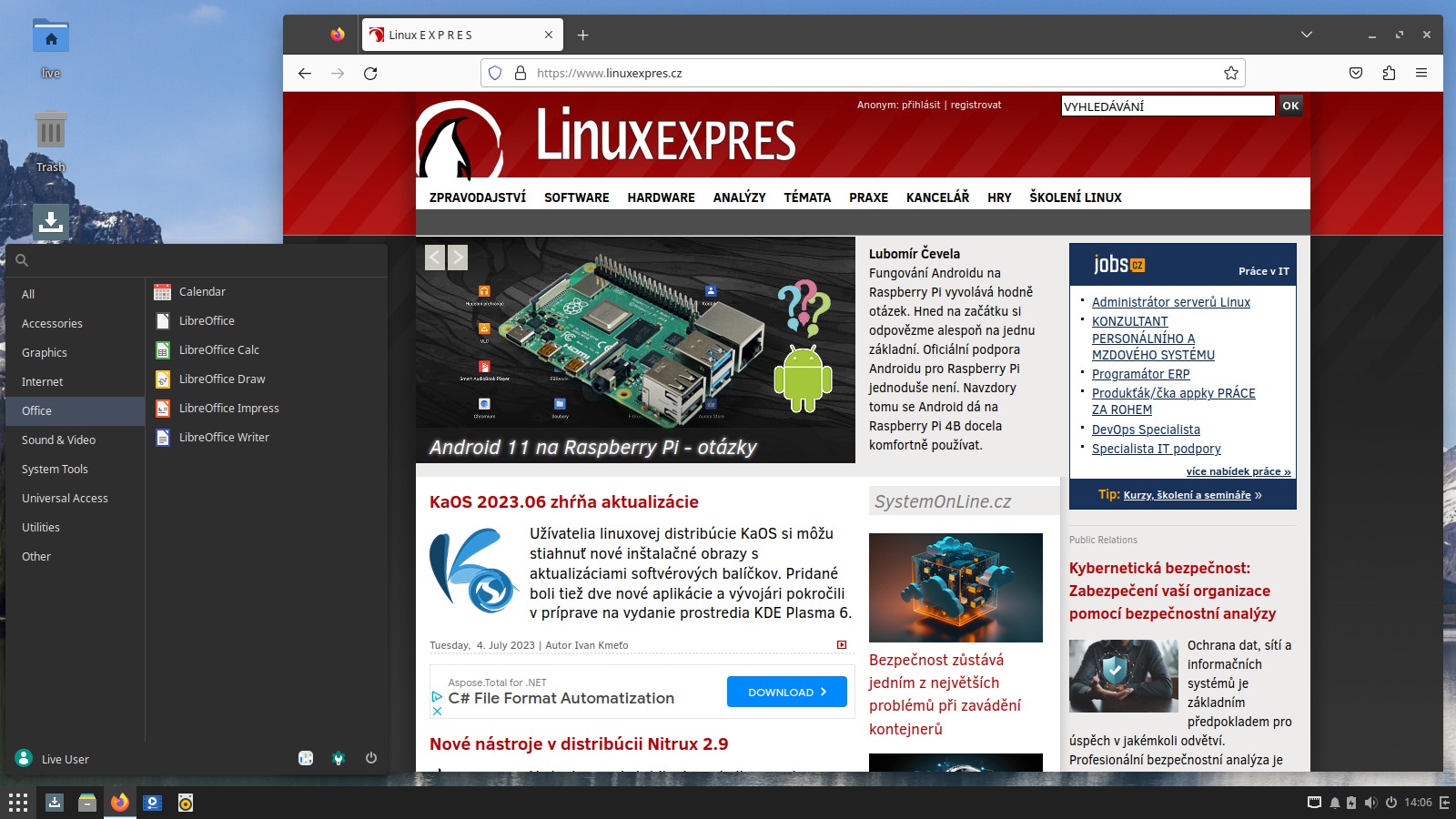Open the list all tabs dropdown arrow
This screenshot has width=1456, height=819.
pos(1307,35)
